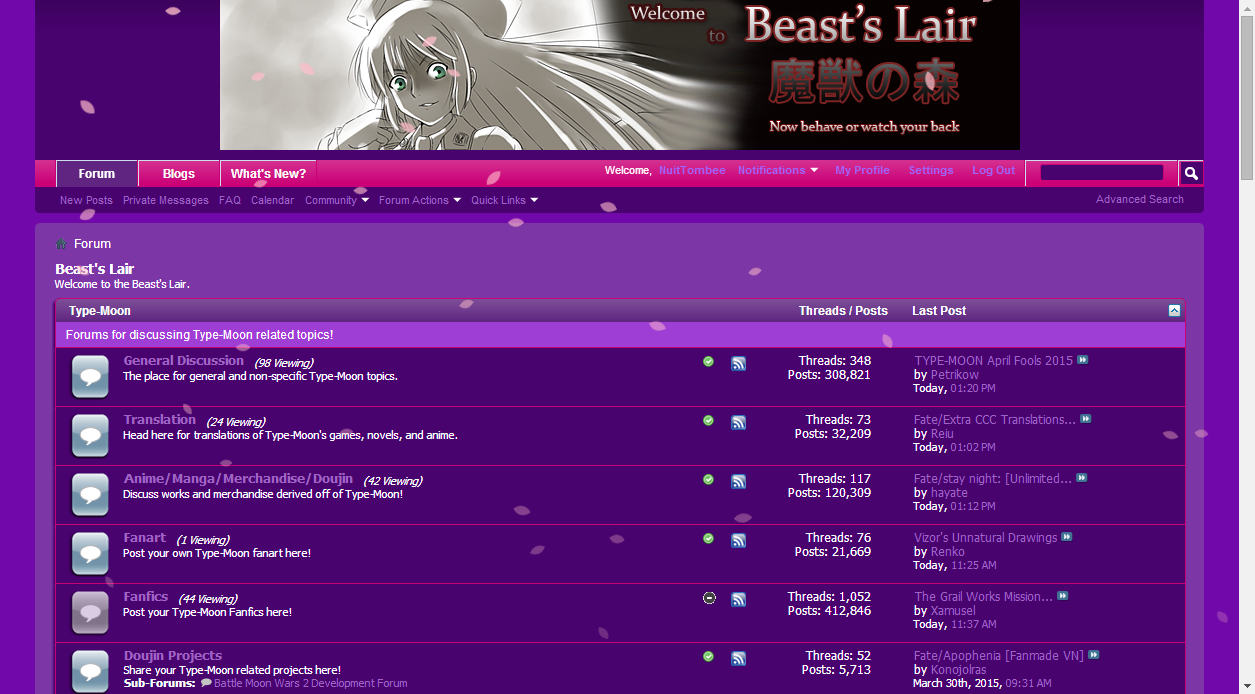
Task: Open Battle Moon Wars 2 Development Forum
Action: click(311, 683)
